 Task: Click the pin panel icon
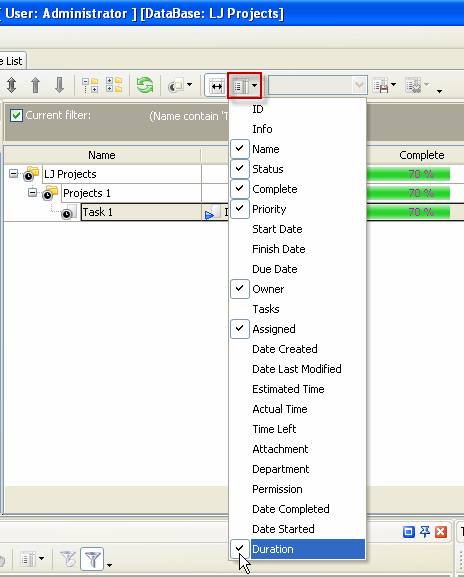425,532
